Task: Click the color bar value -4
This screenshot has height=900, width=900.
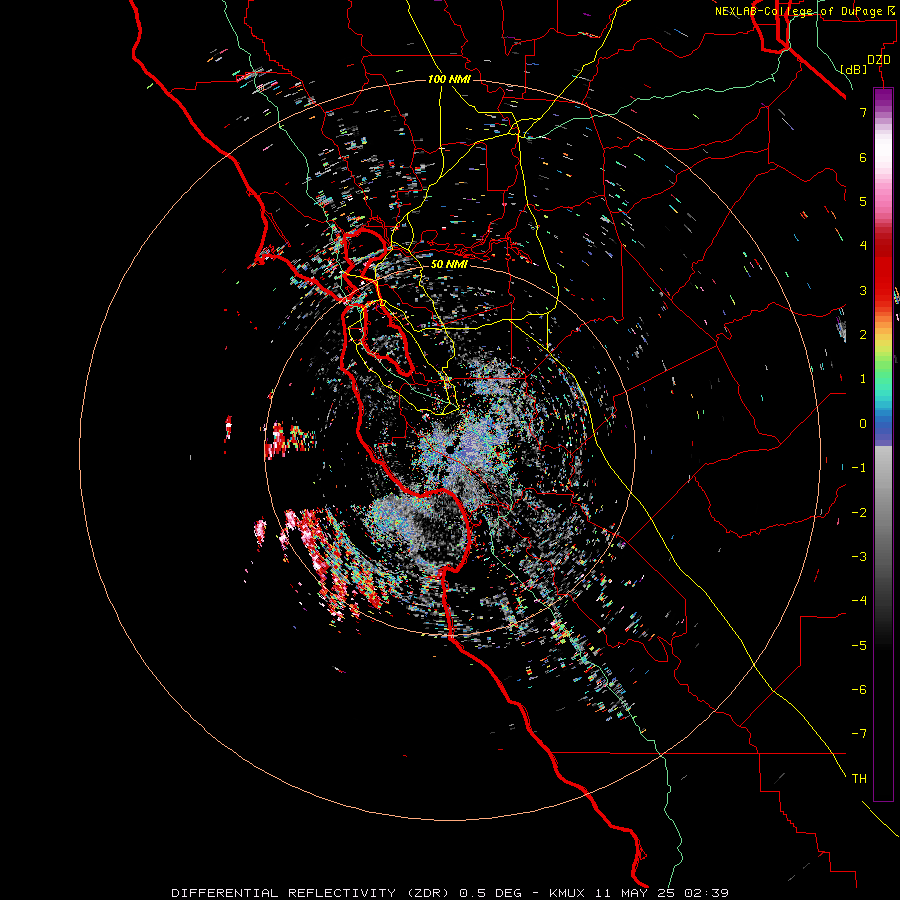Action: click(x=859, y=601)
